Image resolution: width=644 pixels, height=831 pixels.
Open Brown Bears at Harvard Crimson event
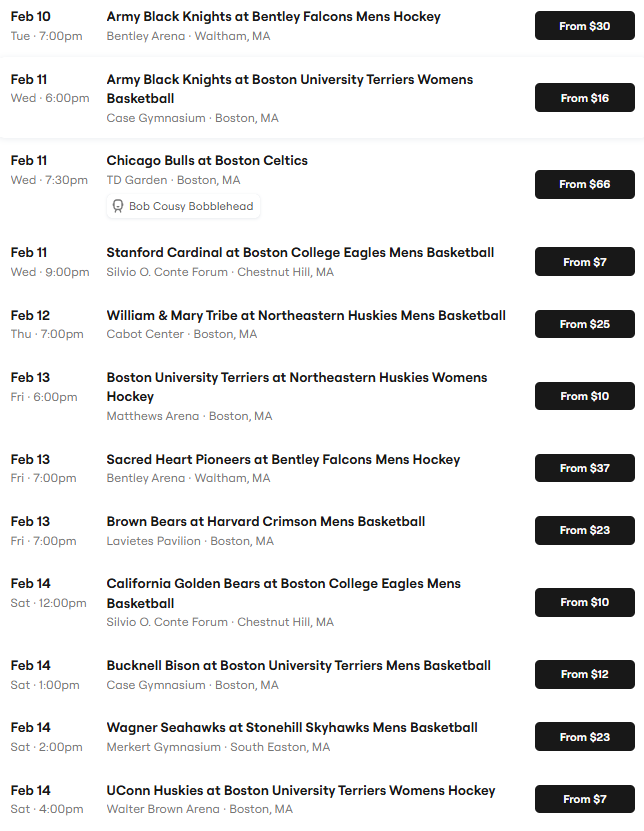[266, 521]
